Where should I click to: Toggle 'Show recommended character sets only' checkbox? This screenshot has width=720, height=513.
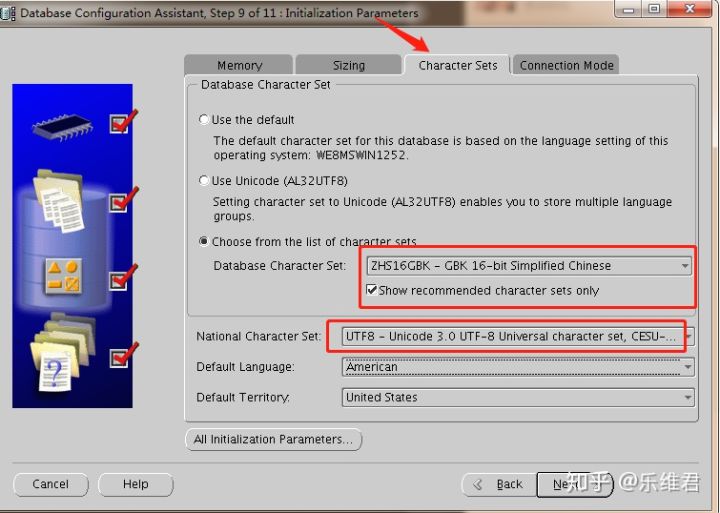tap(371, 290)
